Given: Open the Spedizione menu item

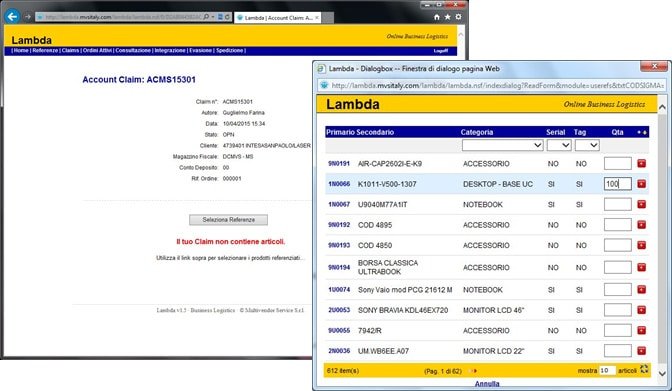Looking at the screenshot, I should (x=229, y=51).
